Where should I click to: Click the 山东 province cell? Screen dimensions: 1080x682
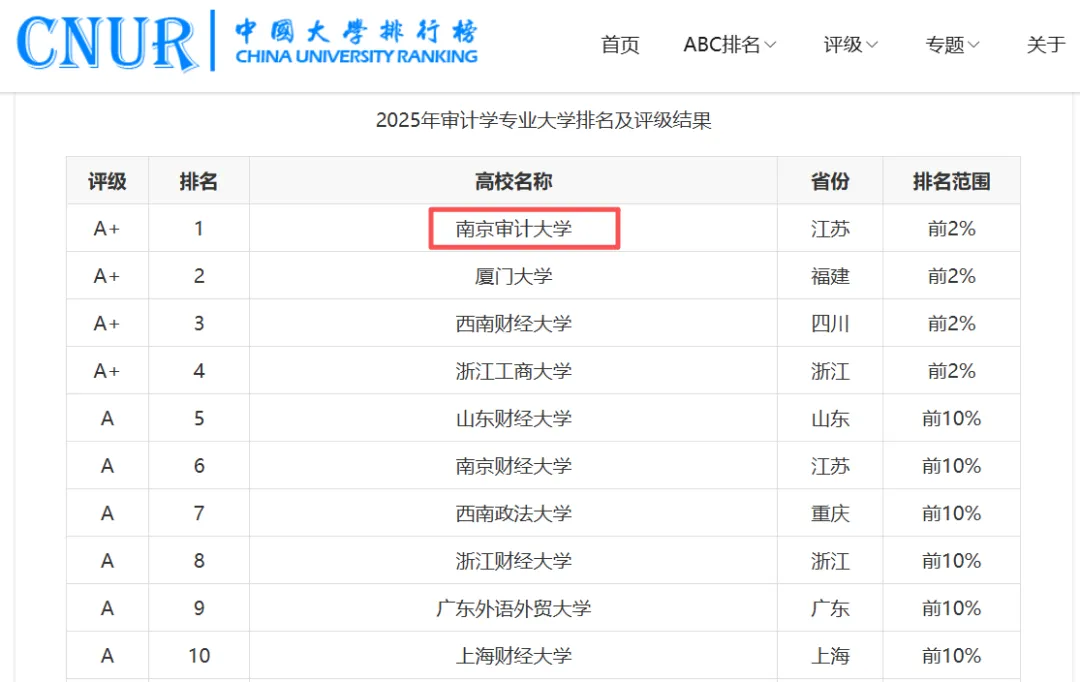click(x=830, y=419)
